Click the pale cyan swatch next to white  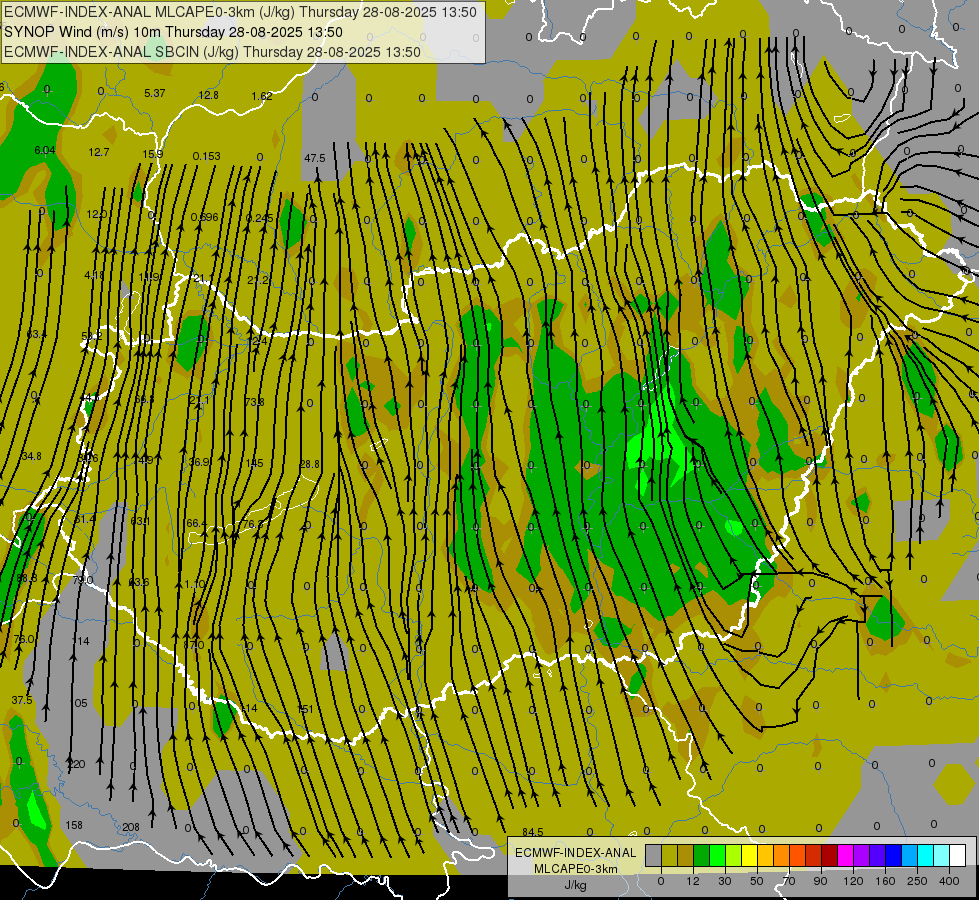click(x=942, y=856)
